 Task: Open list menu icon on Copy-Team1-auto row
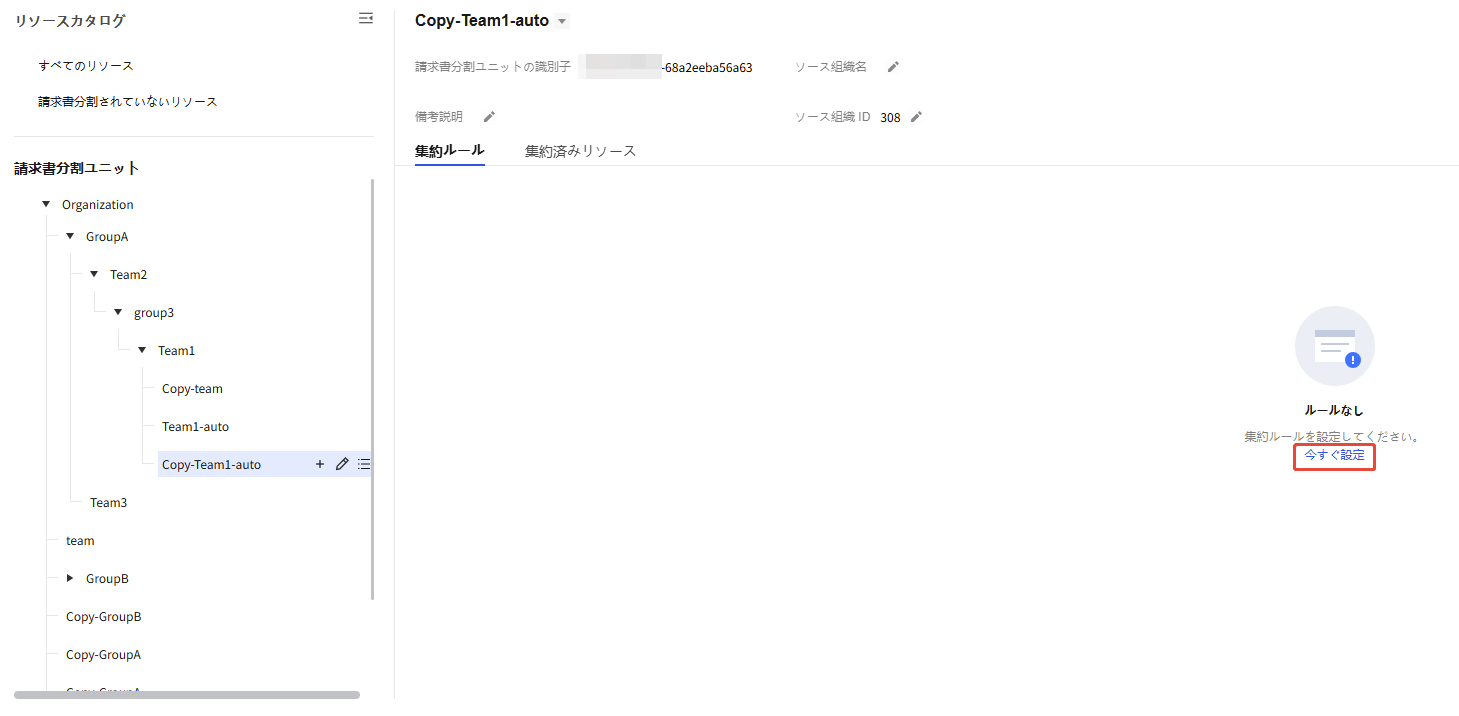364,464
